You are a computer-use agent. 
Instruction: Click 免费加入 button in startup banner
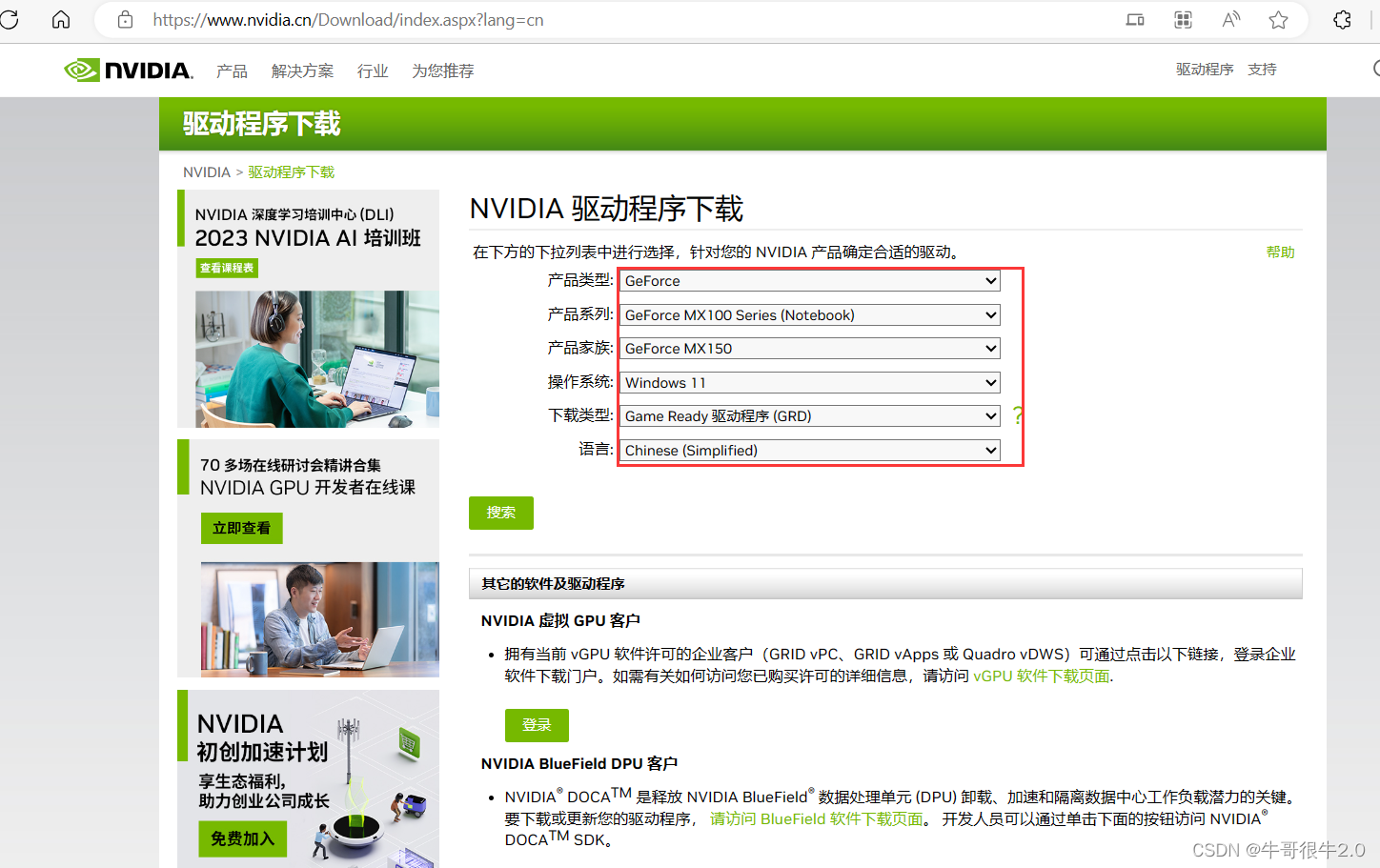click(243, 839)
